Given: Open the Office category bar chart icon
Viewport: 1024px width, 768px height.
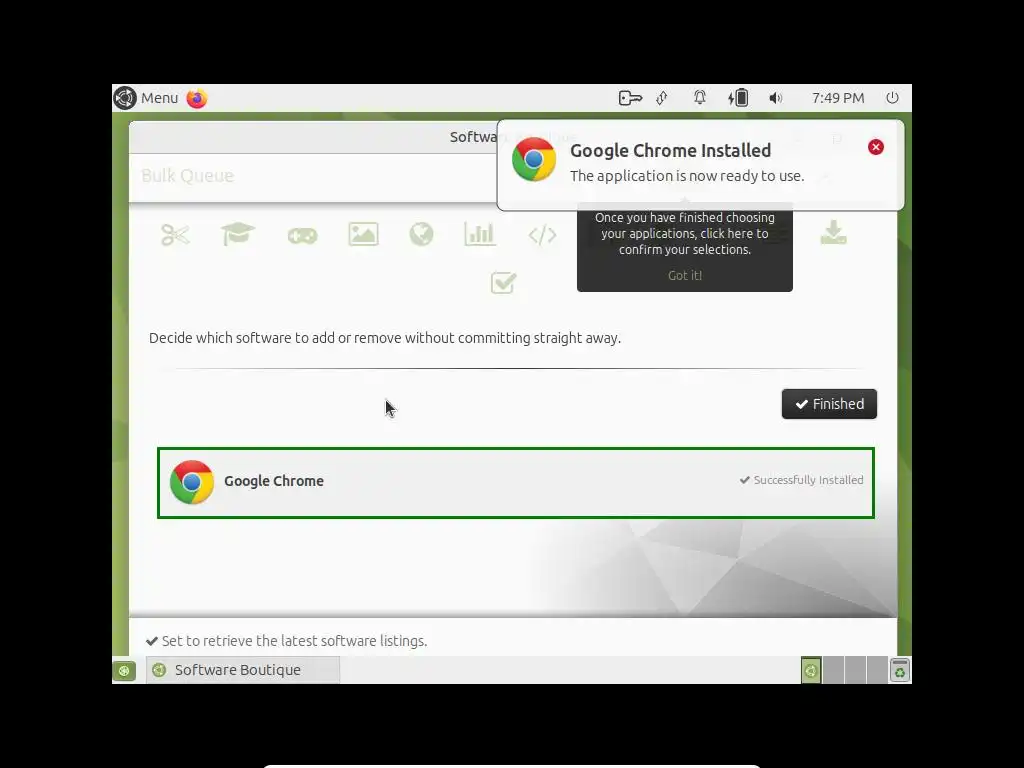Looking at the screenshot, I should click(480, 234).
